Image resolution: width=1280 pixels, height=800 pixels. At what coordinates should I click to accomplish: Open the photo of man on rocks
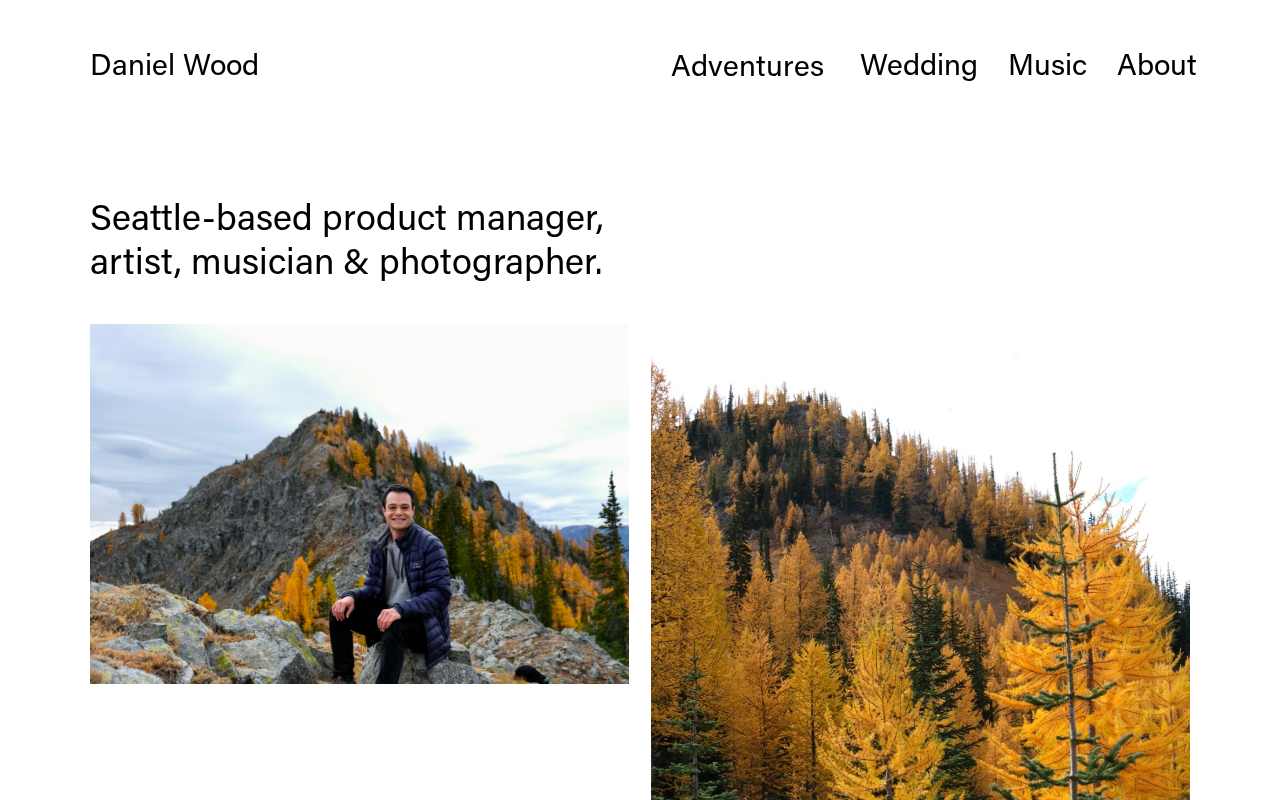(359, 503)
